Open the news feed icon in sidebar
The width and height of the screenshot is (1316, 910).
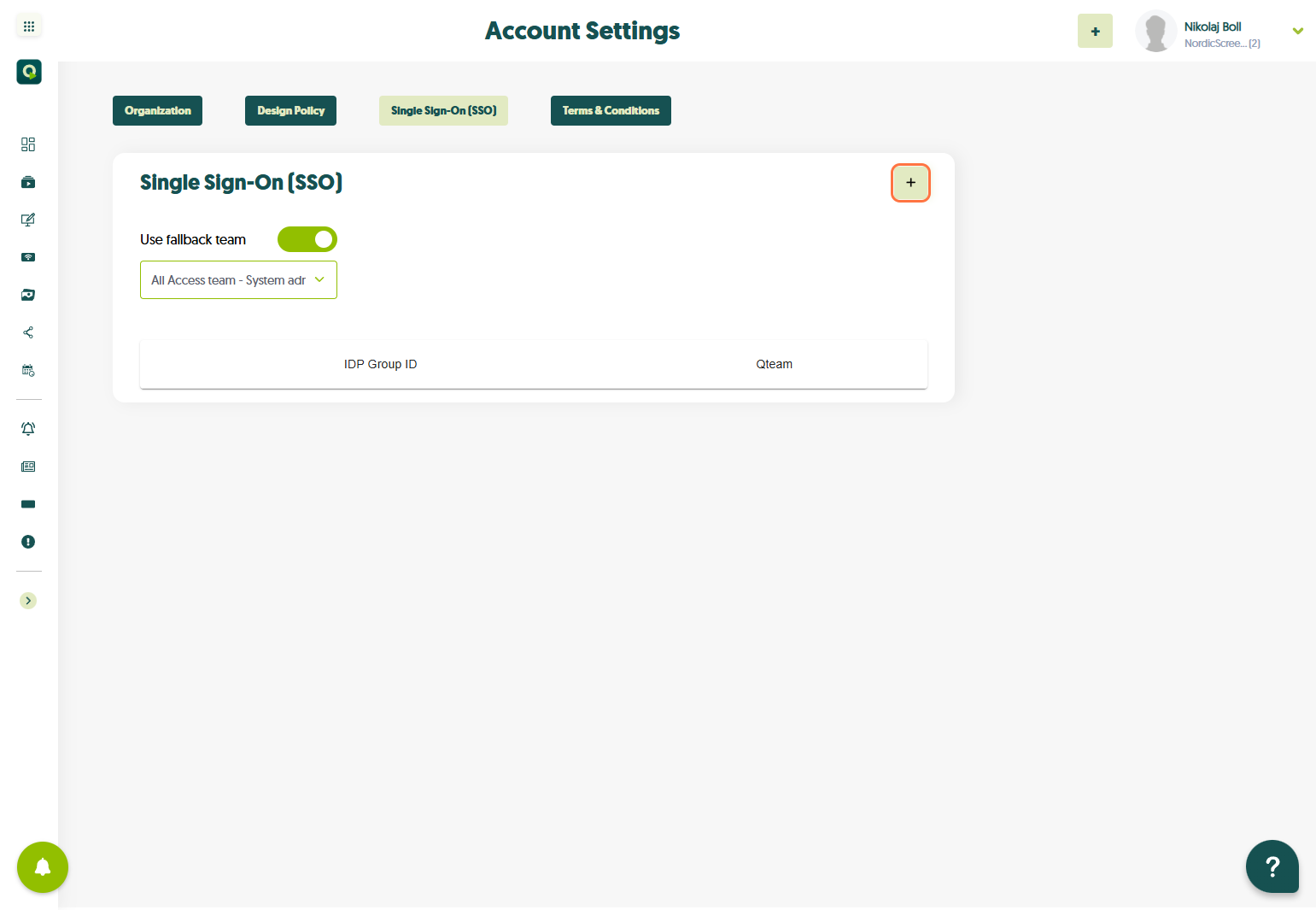28,467
